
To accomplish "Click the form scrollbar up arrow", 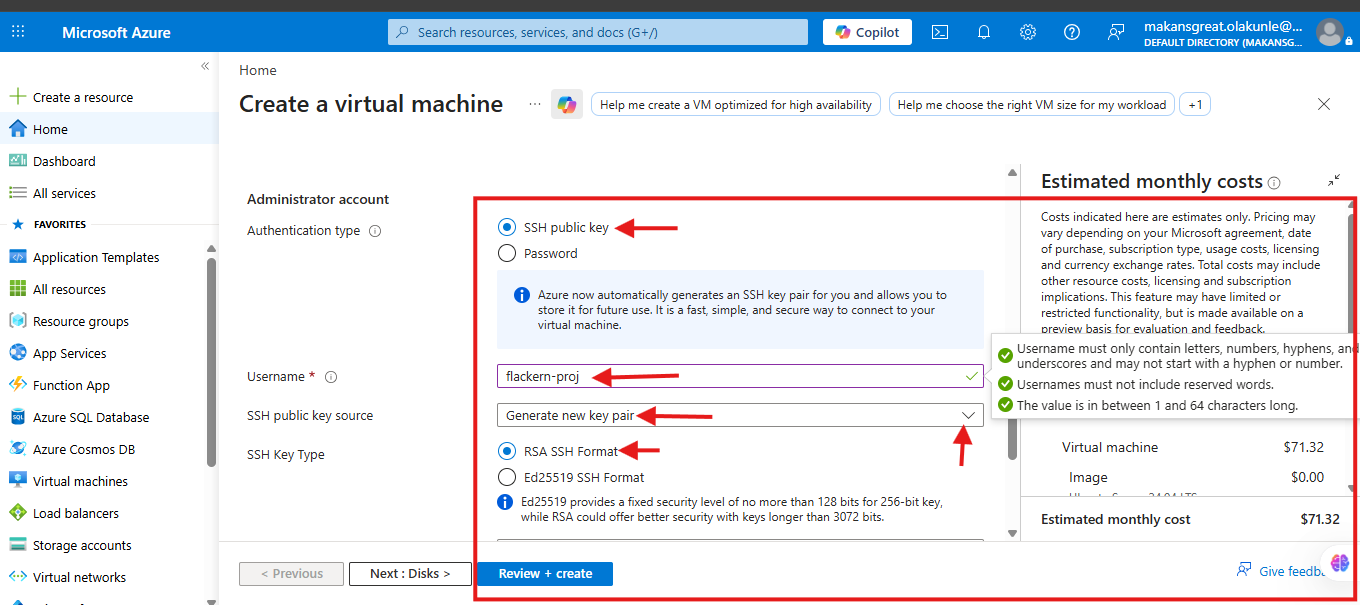I will pos(1012,173).
